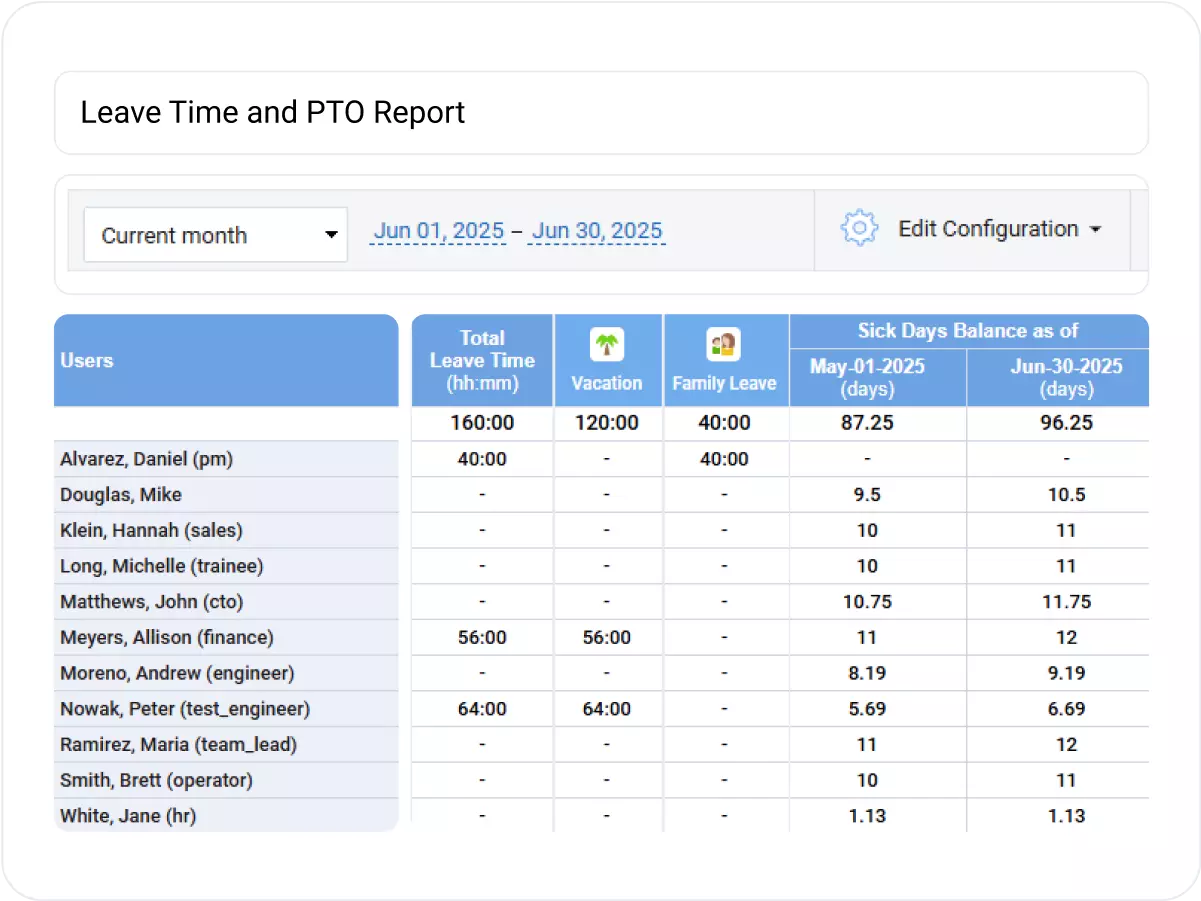Viewport: 1201px width, 901px height.
Task: Click Meyers, Allison's 56:00 vacation value
Action: [x=607, y=637]
